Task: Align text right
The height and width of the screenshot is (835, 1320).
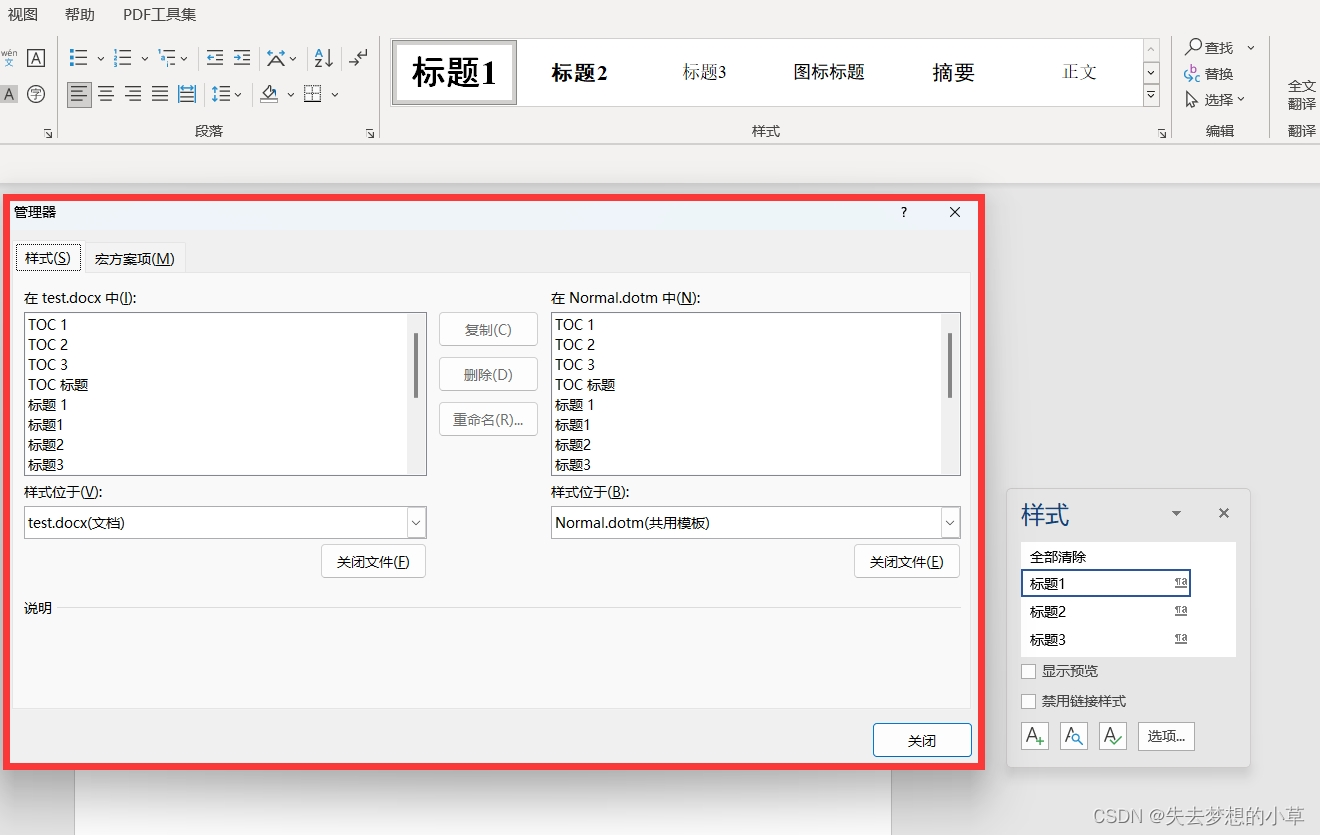Action: [133, 94]
